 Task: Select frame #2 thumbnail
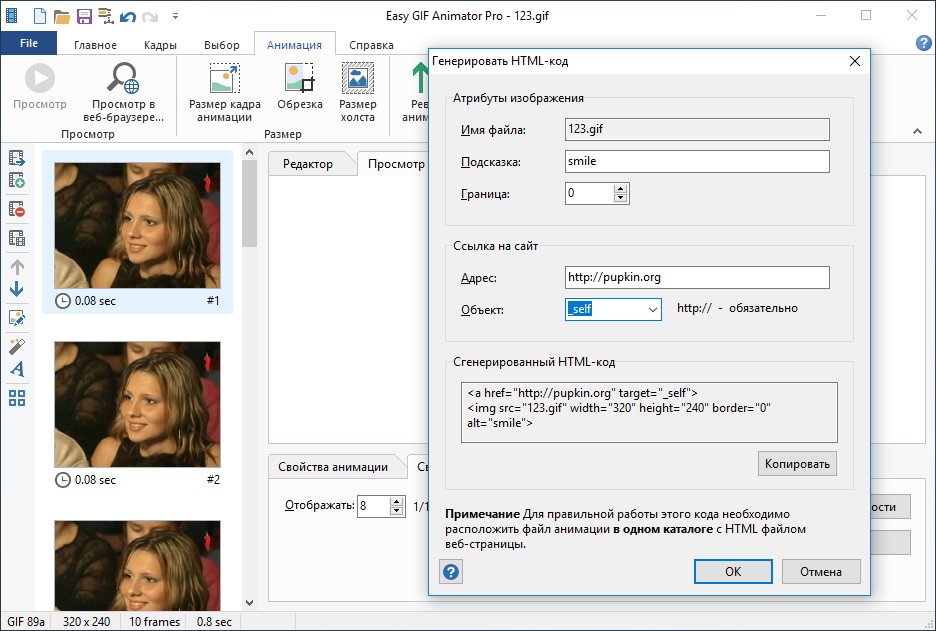(137, 405)
